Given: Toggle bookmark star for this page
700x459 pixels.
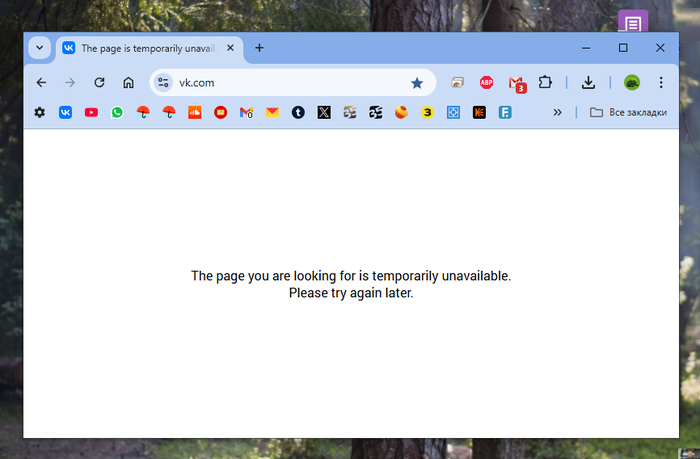Looking at the screenshot, I should [417, 83].
